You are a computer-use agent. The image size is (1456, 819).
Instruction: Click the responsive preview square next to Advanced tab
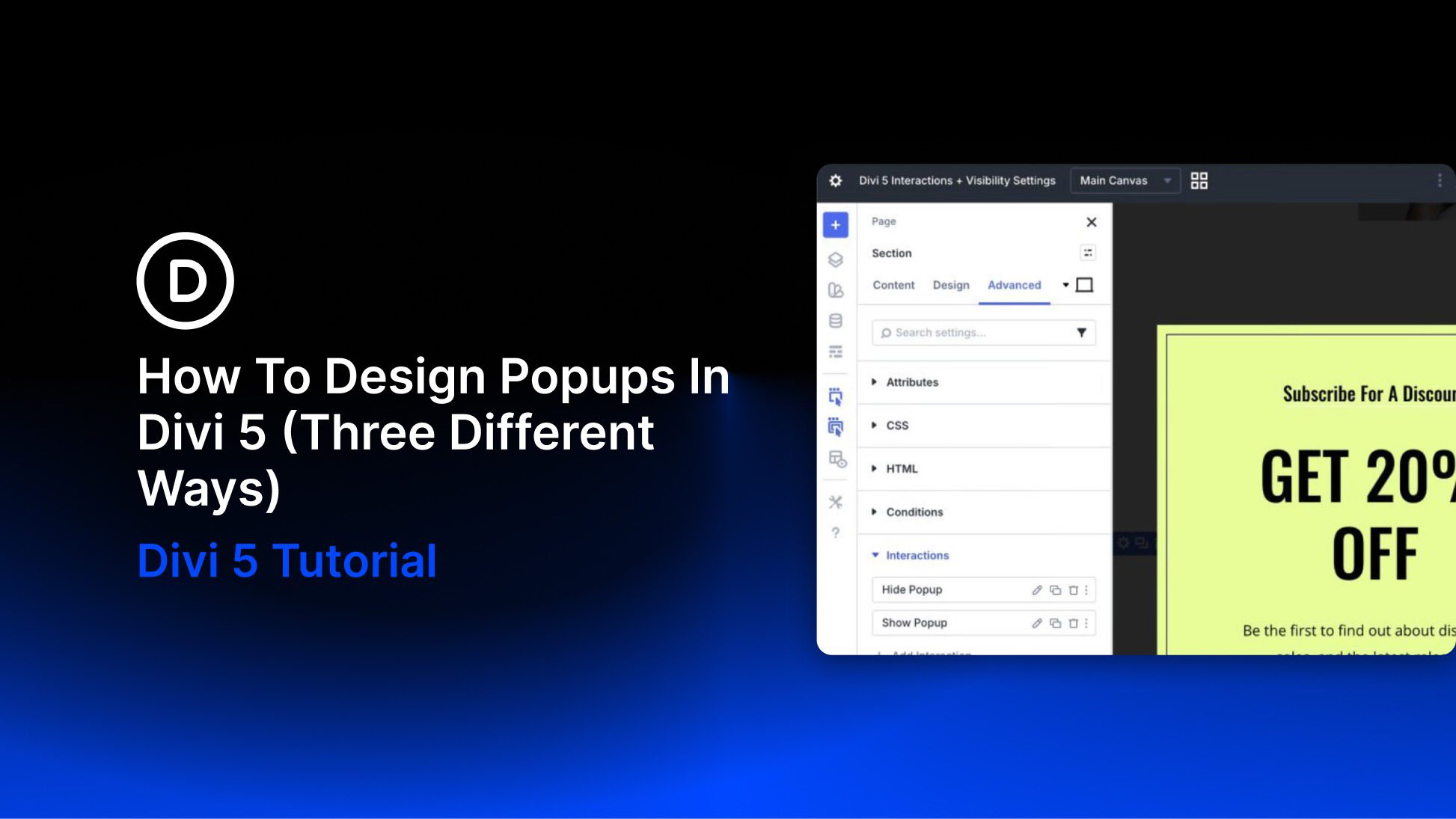pos(1085,285)
